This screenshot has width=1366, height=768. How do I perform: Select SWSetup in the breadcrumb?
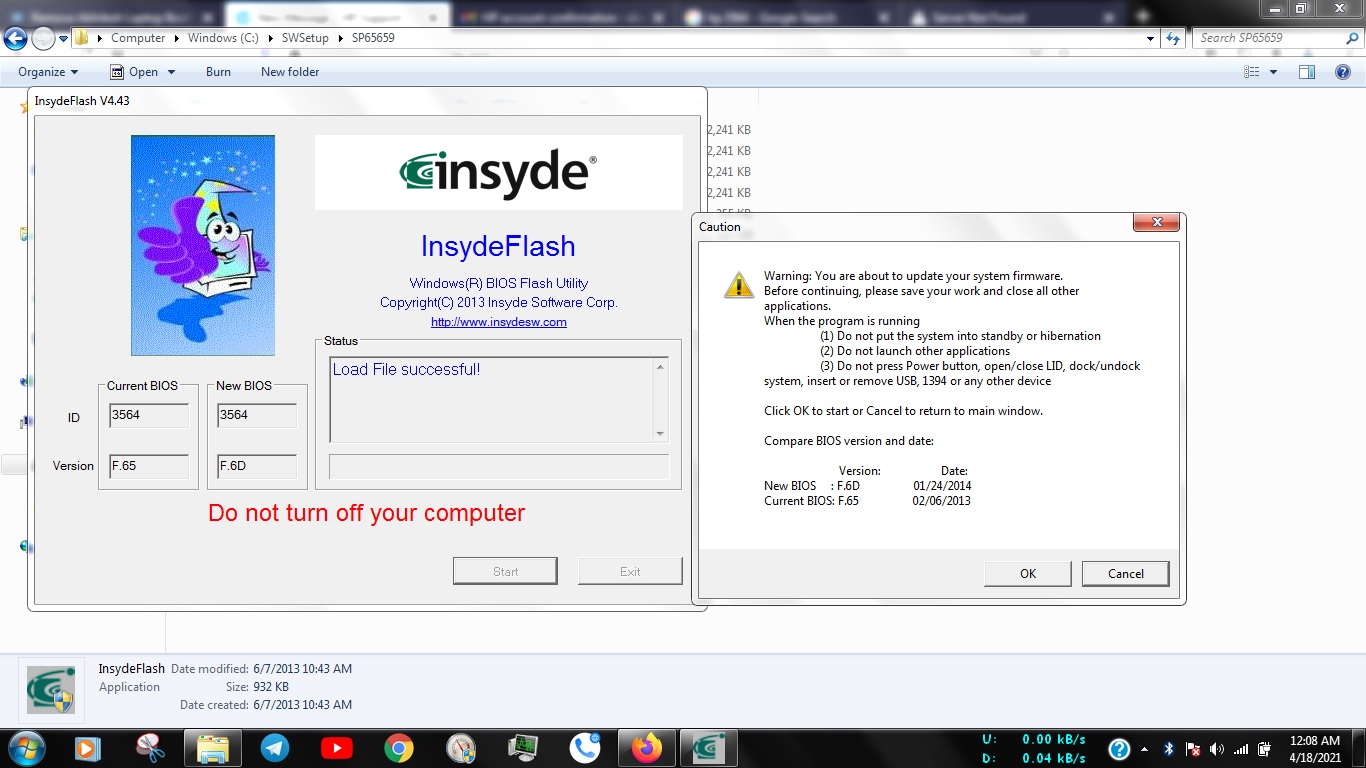(x=306, y=38)
